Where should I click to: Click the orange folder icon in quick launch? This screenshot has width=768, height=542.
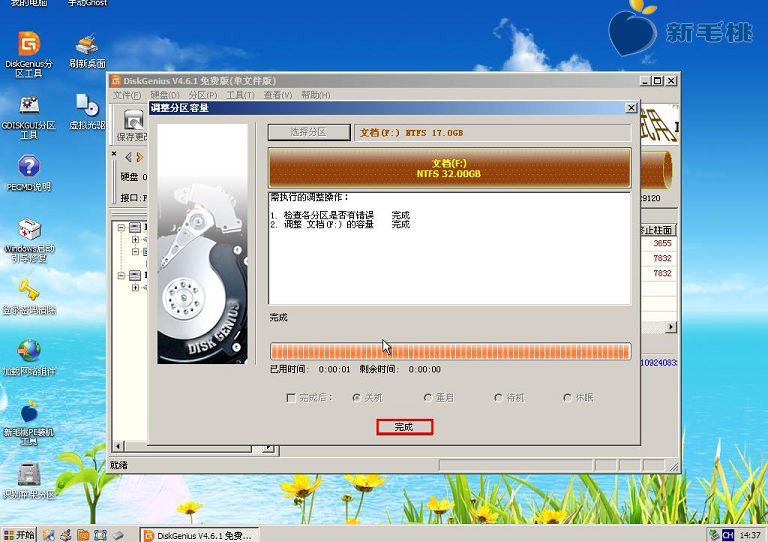83,535
